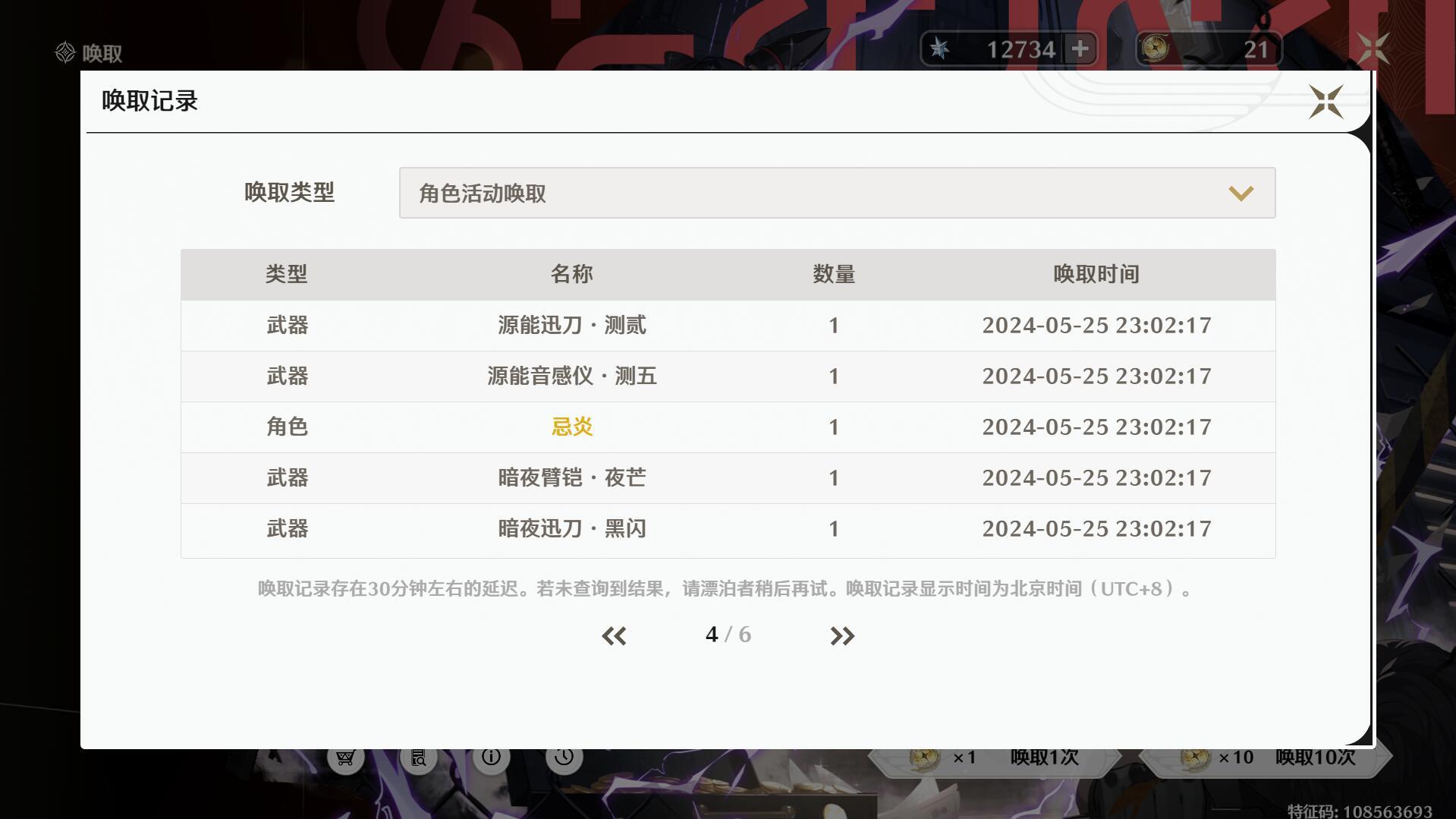
Task: Click 武器 type in the 源能音感仪・测五 row
Action: pyautogui.click(x=287, y=376)
